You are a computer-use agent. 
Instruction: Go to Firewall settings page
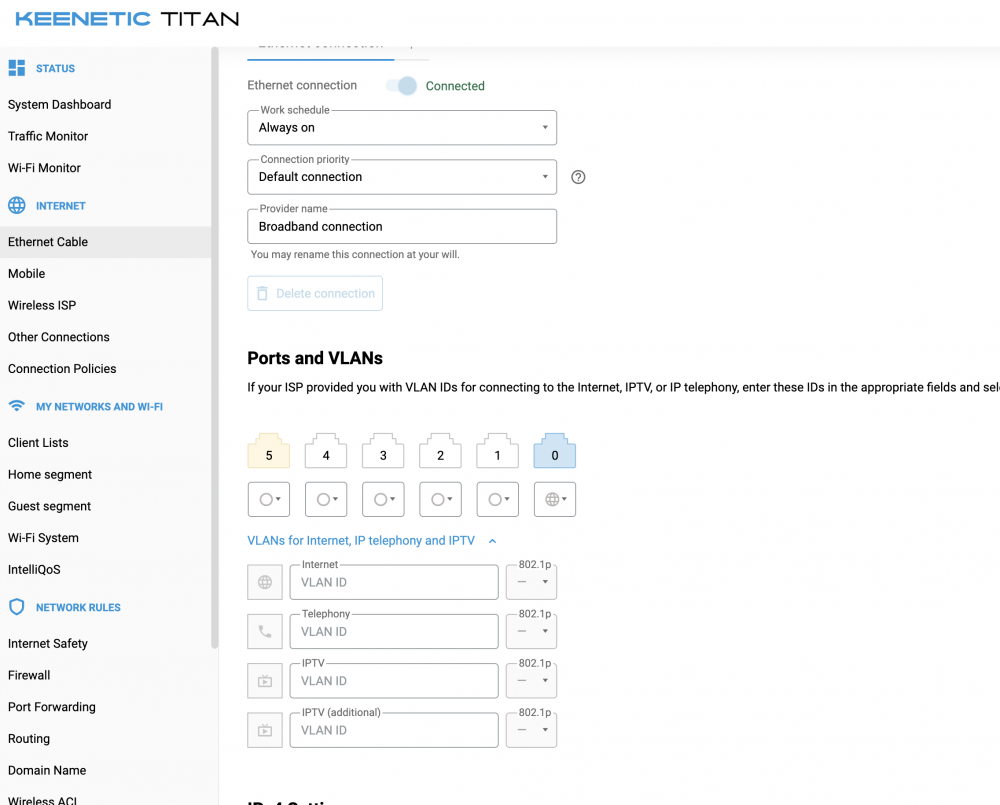pos(29,675)
